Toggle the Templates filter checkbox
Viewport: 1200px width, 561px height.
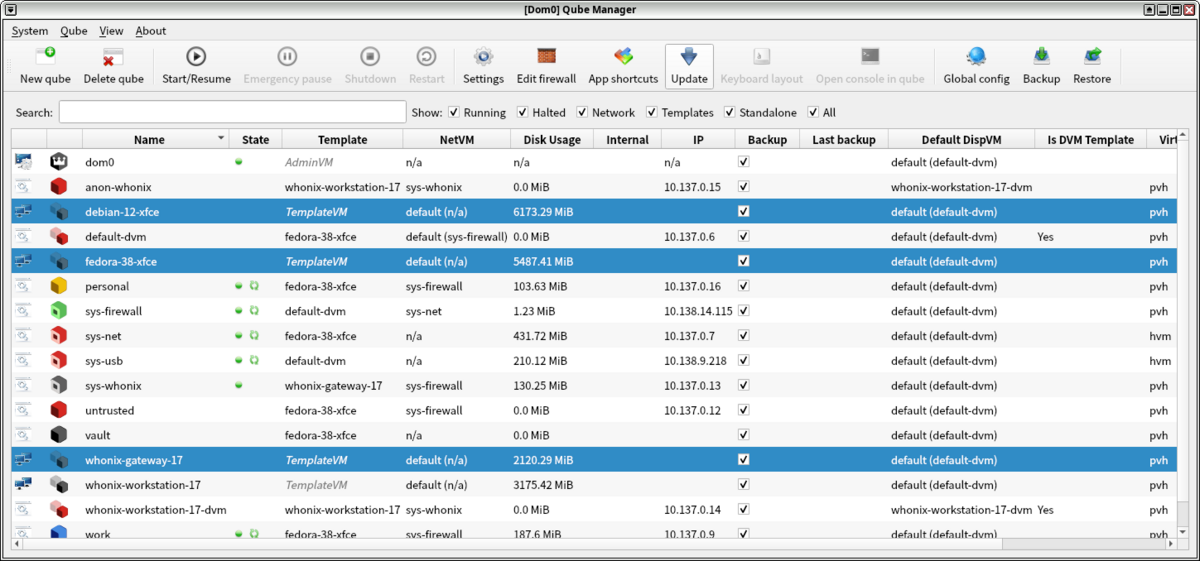coord(652,112)
